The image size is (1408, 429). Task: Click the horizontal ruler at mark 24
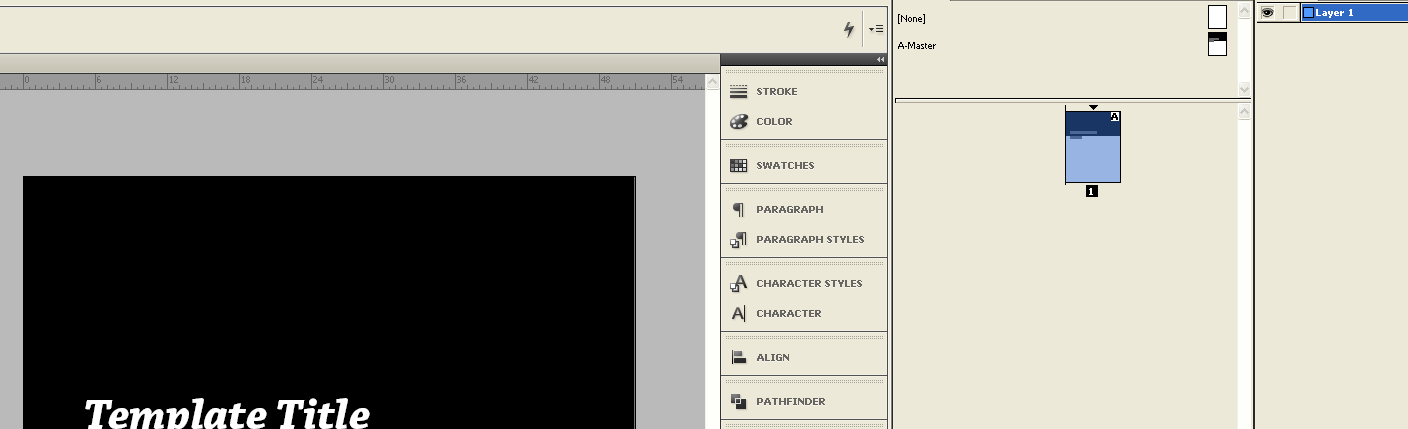317,80
